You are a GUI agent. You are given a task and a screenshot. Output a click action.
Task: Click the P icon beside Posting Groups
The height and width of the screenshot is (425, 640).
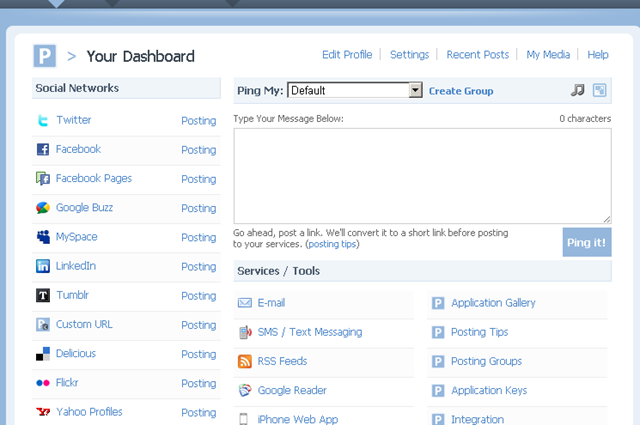click(438, 361)
